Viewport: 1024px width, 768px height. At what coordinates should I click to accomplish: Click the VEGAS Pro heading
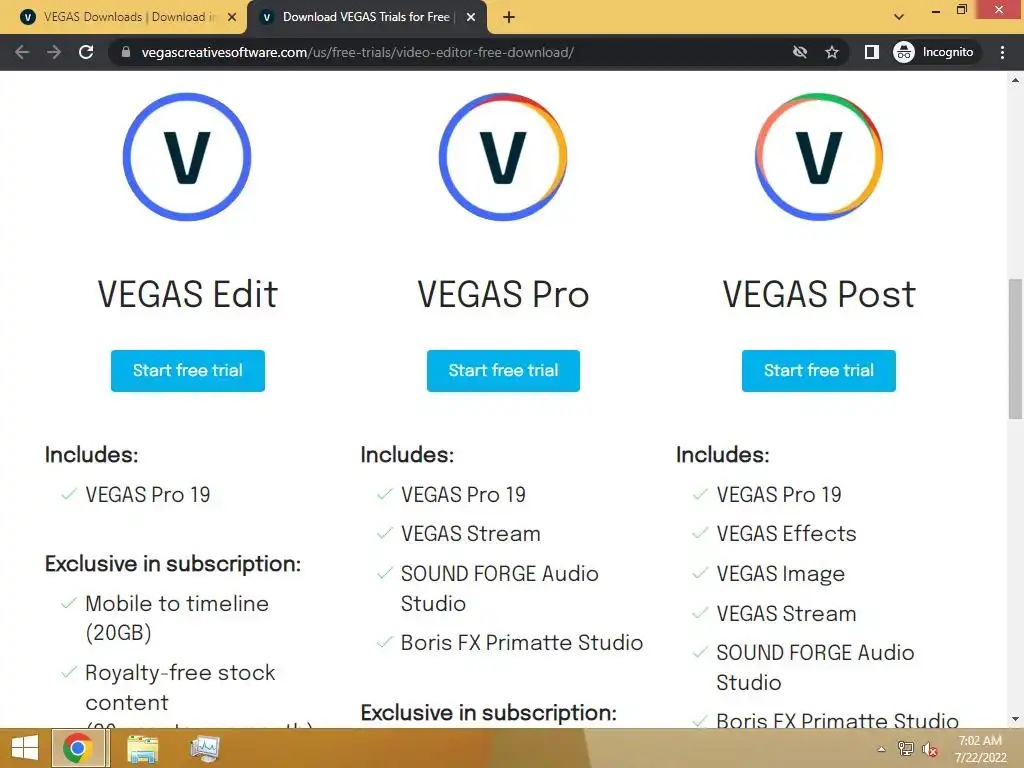coord(503,294)
